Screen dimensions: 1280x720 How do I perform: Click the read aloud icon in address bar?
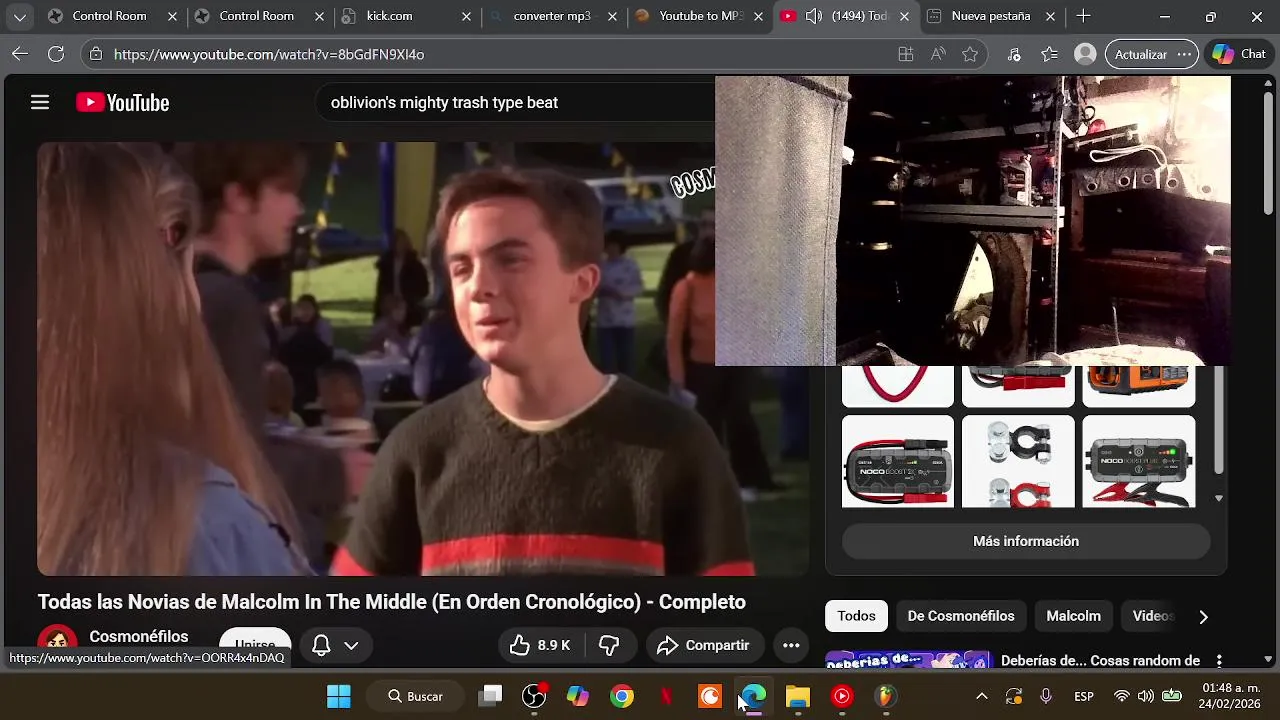938,54
